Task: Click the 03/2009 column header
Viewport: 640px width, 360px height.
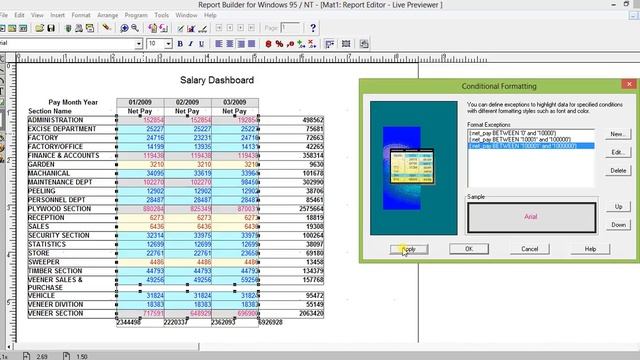Action: pyautogui.click(x=235, y=102)
